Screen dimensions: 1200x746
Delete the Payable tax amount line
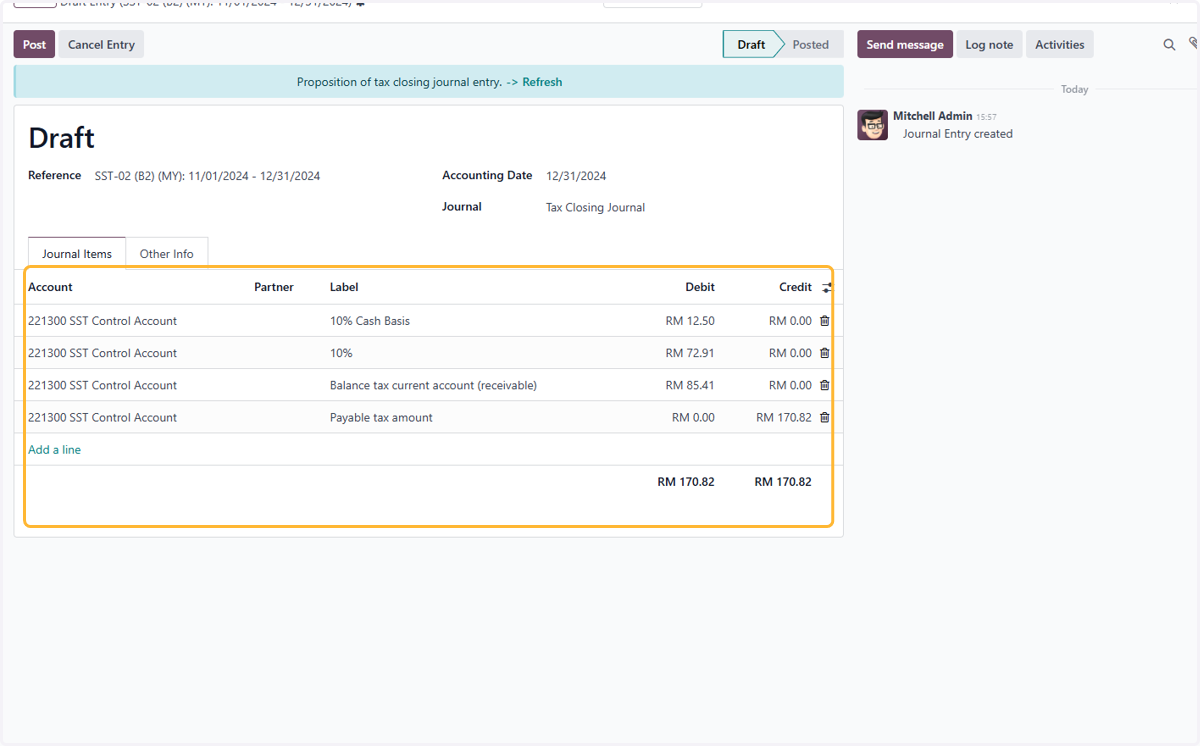tap(824, 417)
